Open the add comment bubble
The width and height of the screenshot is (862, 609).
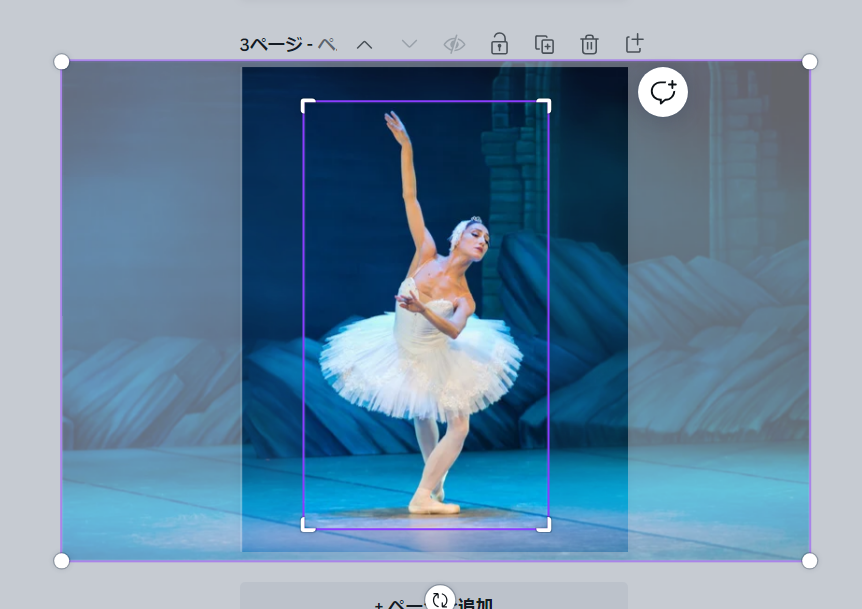click(663, 92)
